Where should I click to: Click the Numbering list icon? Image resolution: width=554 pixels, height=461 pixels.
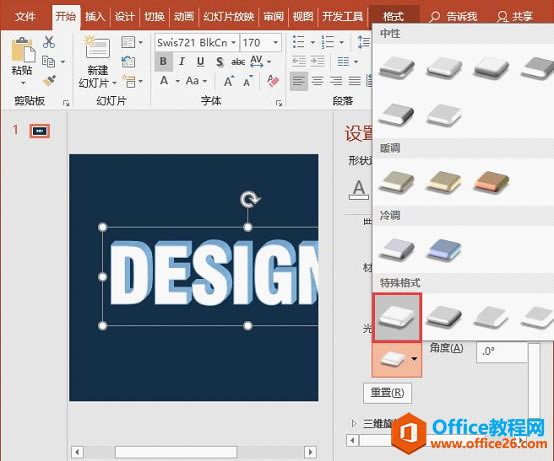click(x=328, y=42)
